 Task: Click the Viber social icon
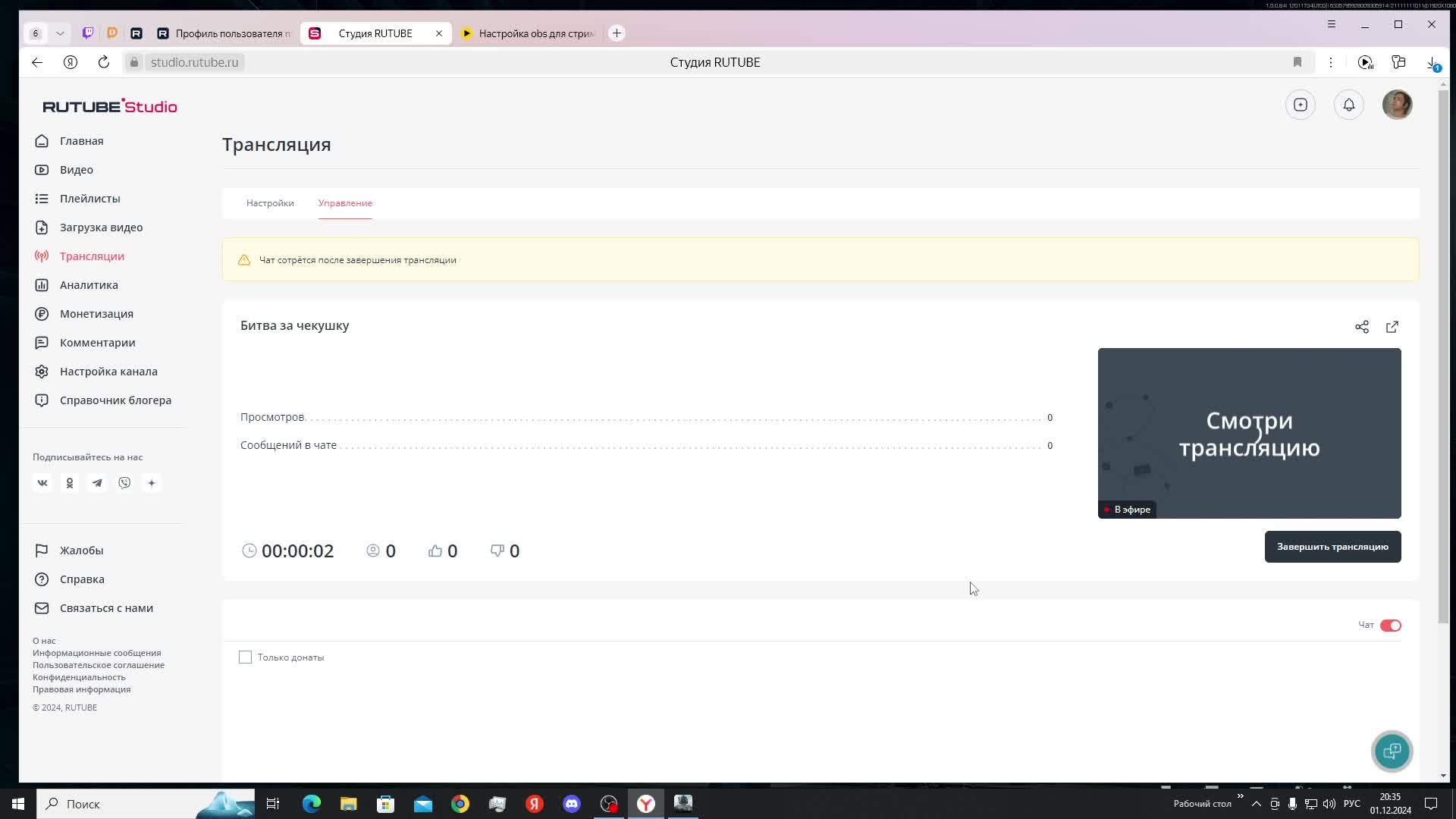click(x=124, y=483)
